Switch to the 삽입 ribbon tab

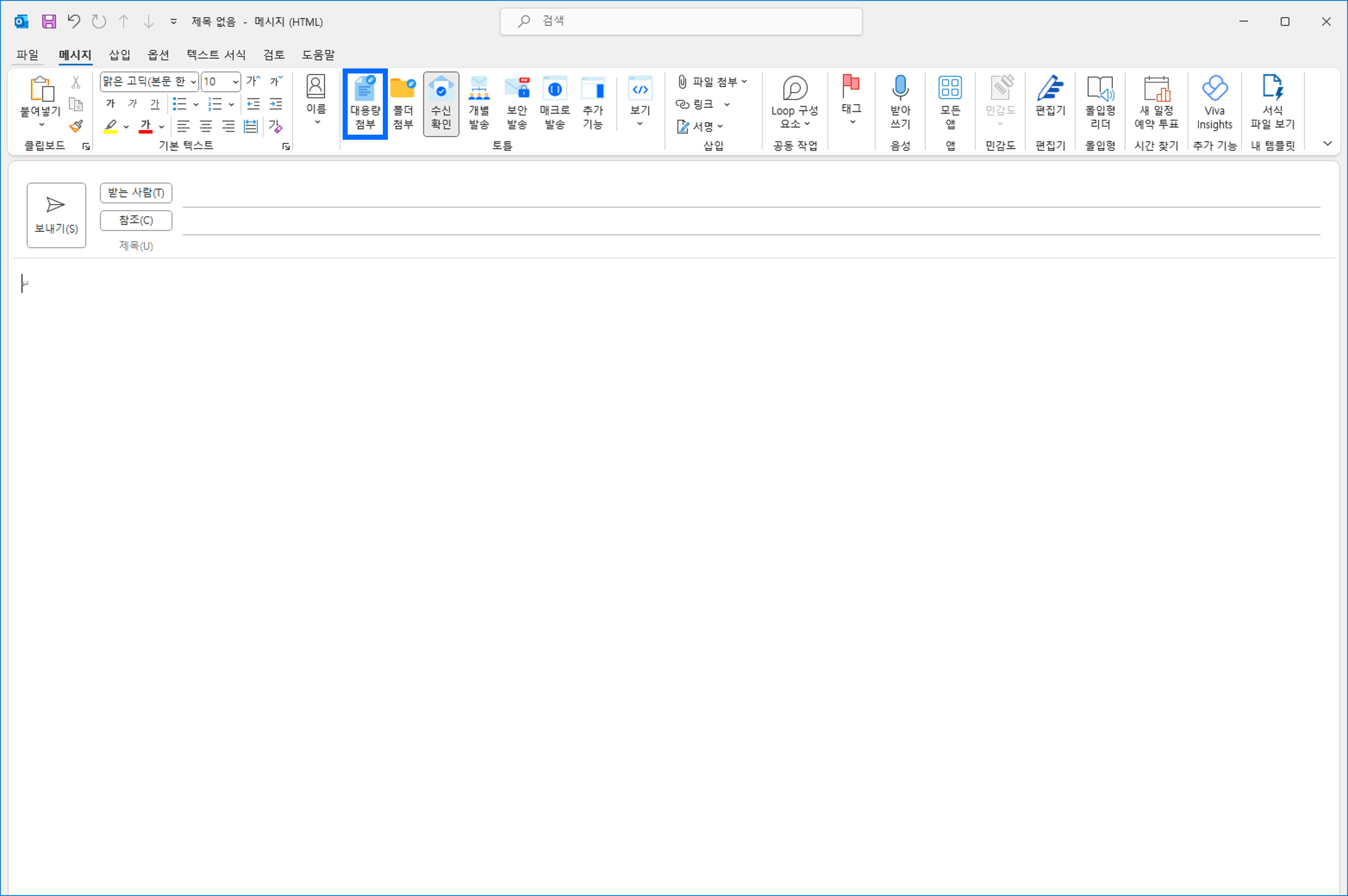[120, 55]
